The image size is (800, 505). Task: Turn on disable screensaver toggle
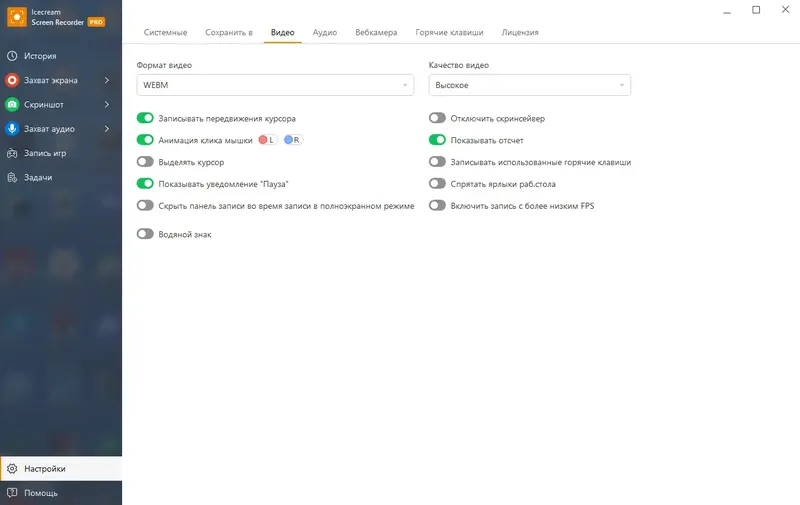pyautogui.click(x=437, y=119)
